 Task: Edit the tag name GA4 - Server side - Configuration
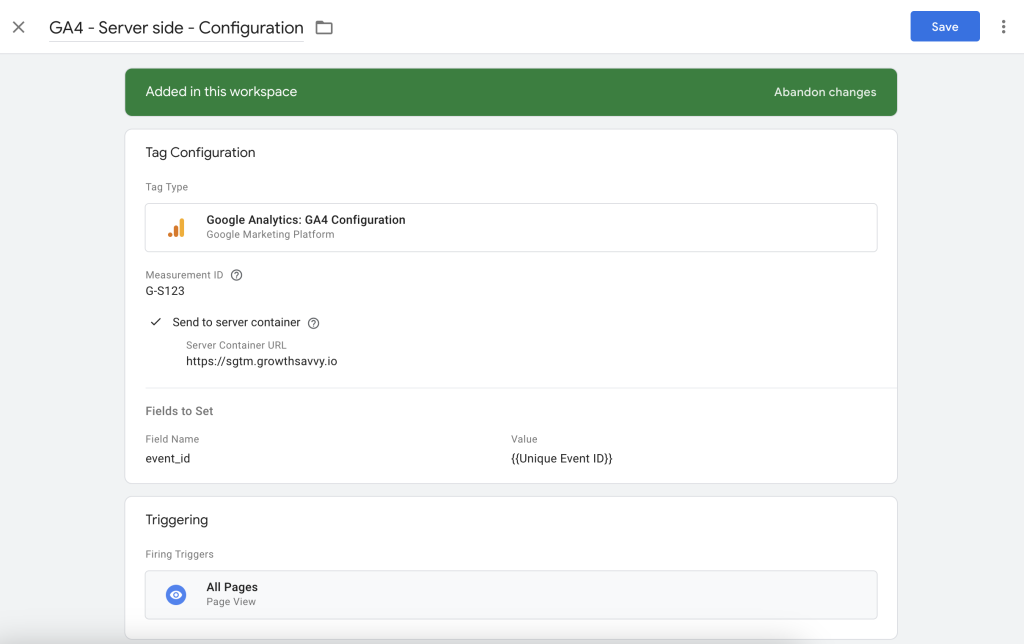pyautogui.click(x=176, y=28)
